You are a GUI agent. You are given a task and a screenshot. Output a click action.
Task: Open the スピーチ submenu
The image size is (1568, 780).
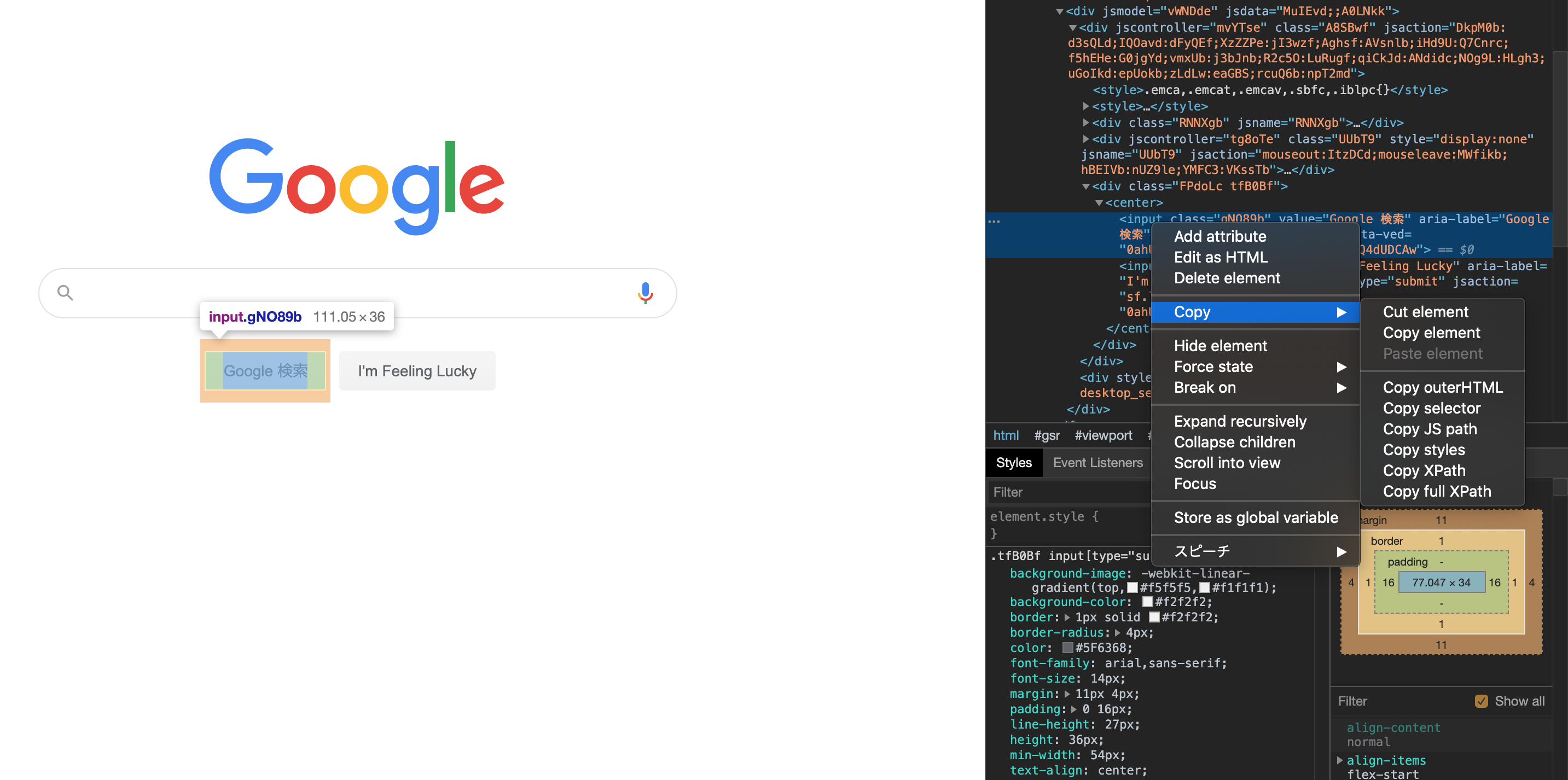(x=1201, y=551)
